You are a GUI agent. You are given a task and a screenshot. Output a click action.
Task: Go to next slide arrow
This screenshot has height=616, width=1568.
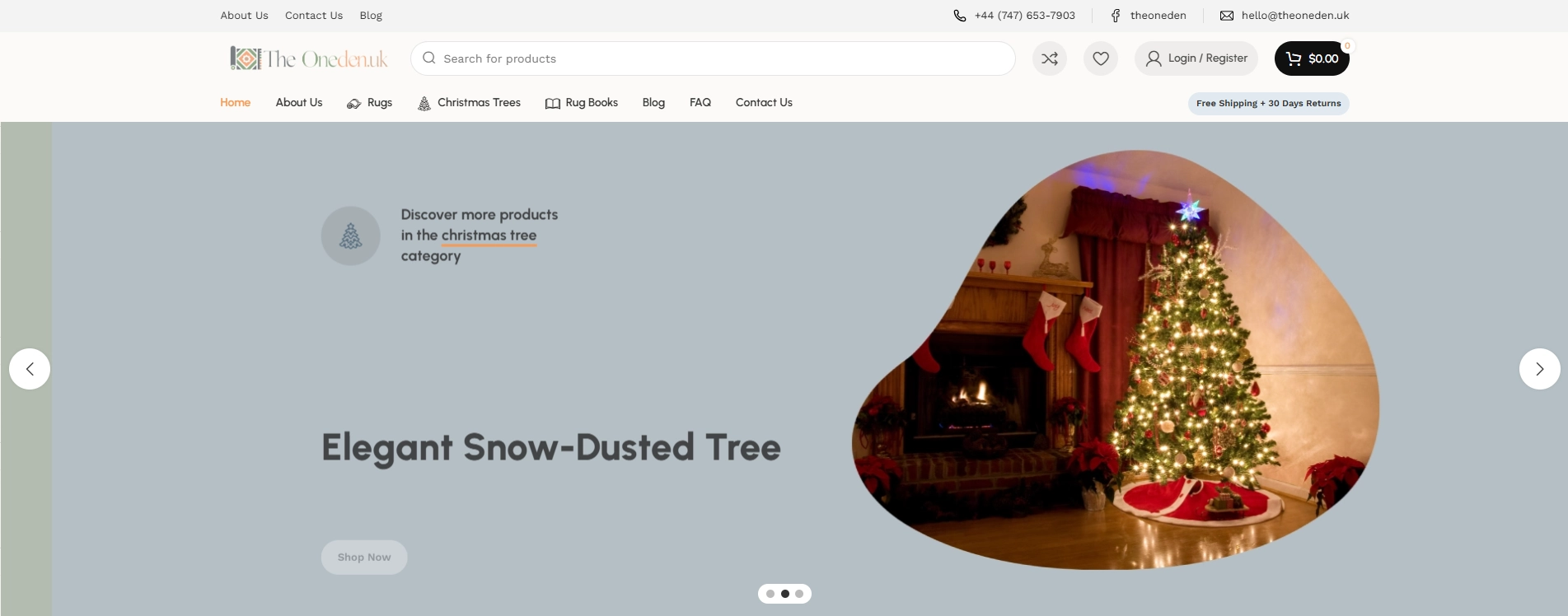click(x=1540, y=369)
